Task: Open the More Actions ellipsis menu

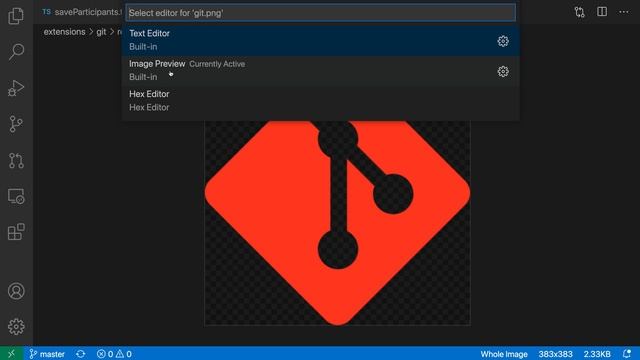Action: 624,12
